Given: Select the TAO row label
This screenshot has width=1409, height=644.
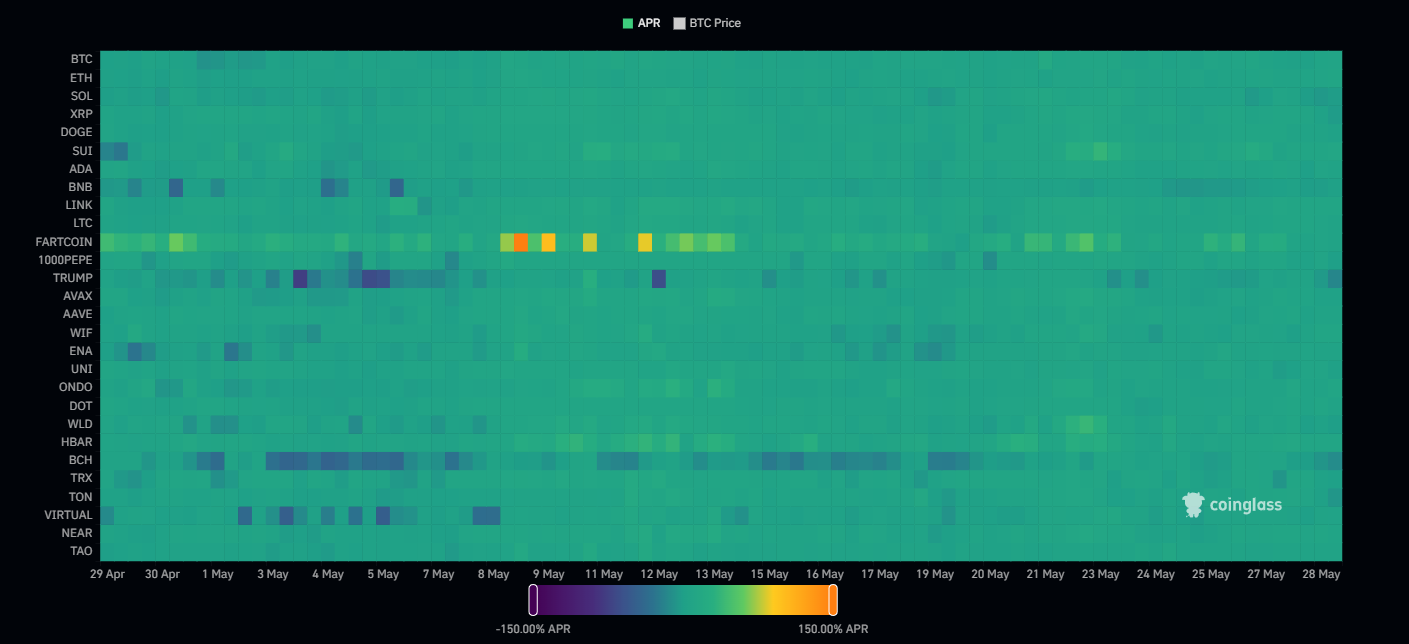Looking at the screenshot, I should point(81,551).
